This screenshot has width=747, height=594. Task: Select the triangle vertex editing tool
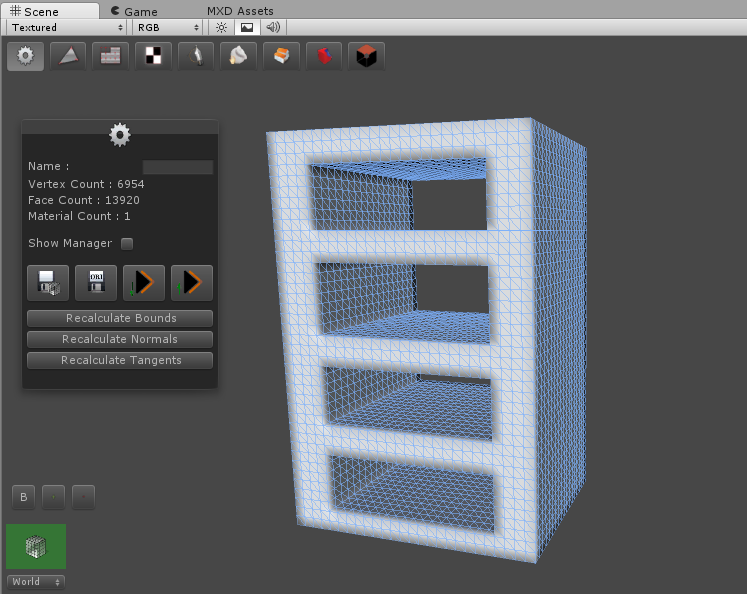click(68, 56)
